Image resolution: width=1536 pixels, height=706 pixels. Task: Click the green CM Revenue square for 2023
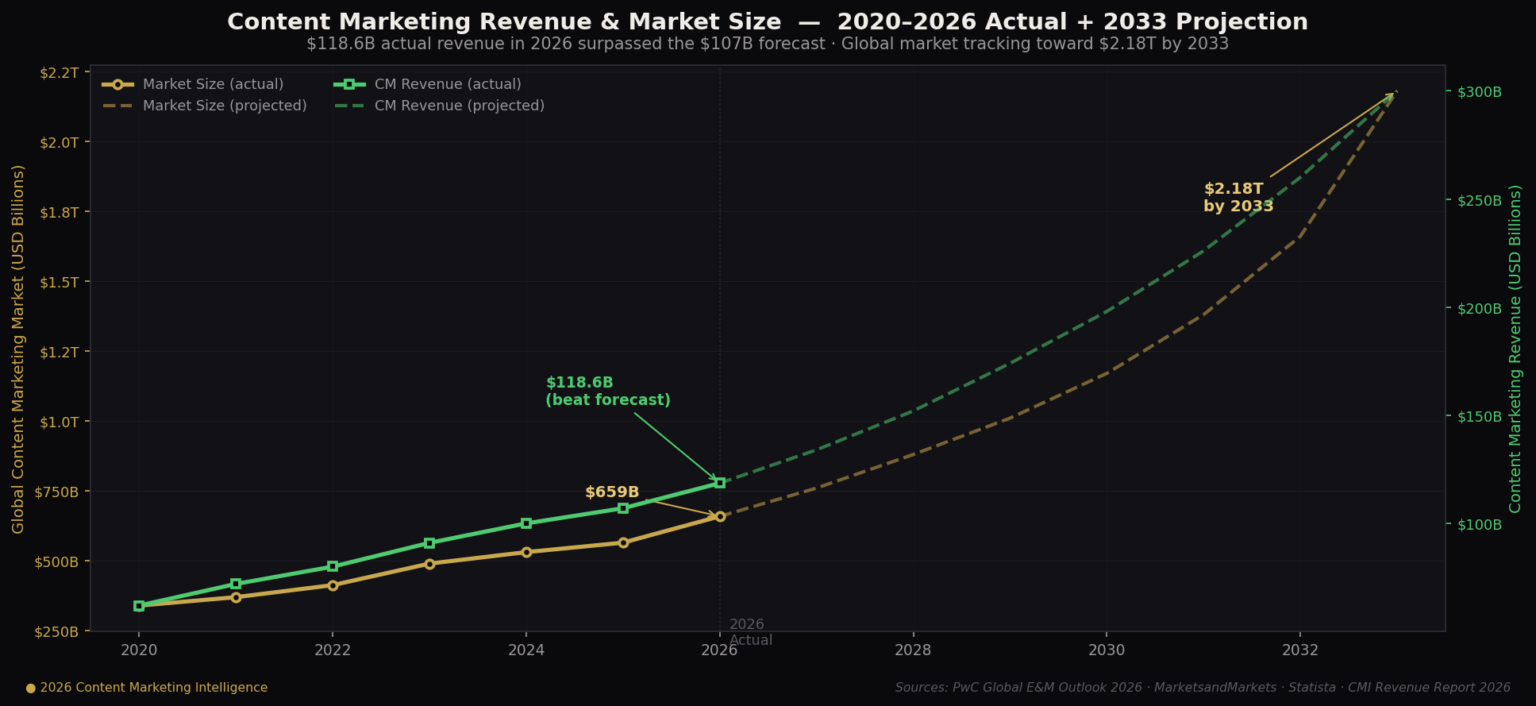point(429,543)
